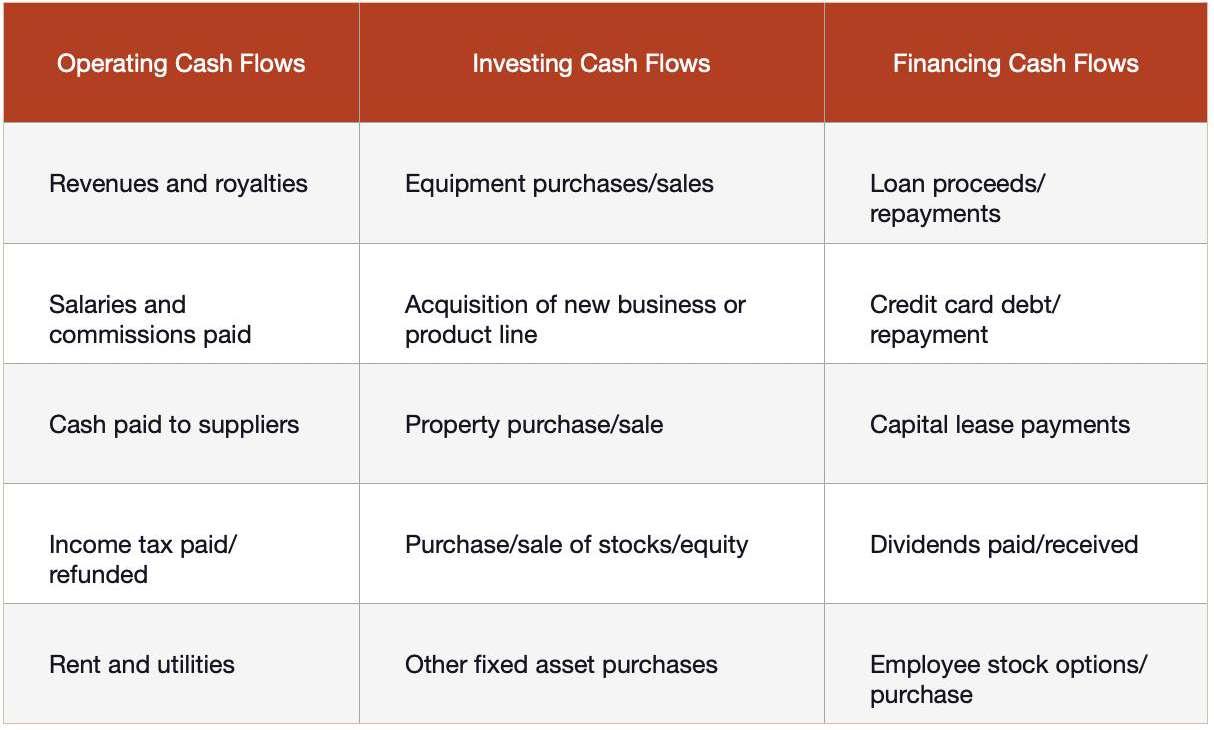Select Acquisition of new business cell
This screenshot has height=730, width=1214.
(x=575, y=319)
